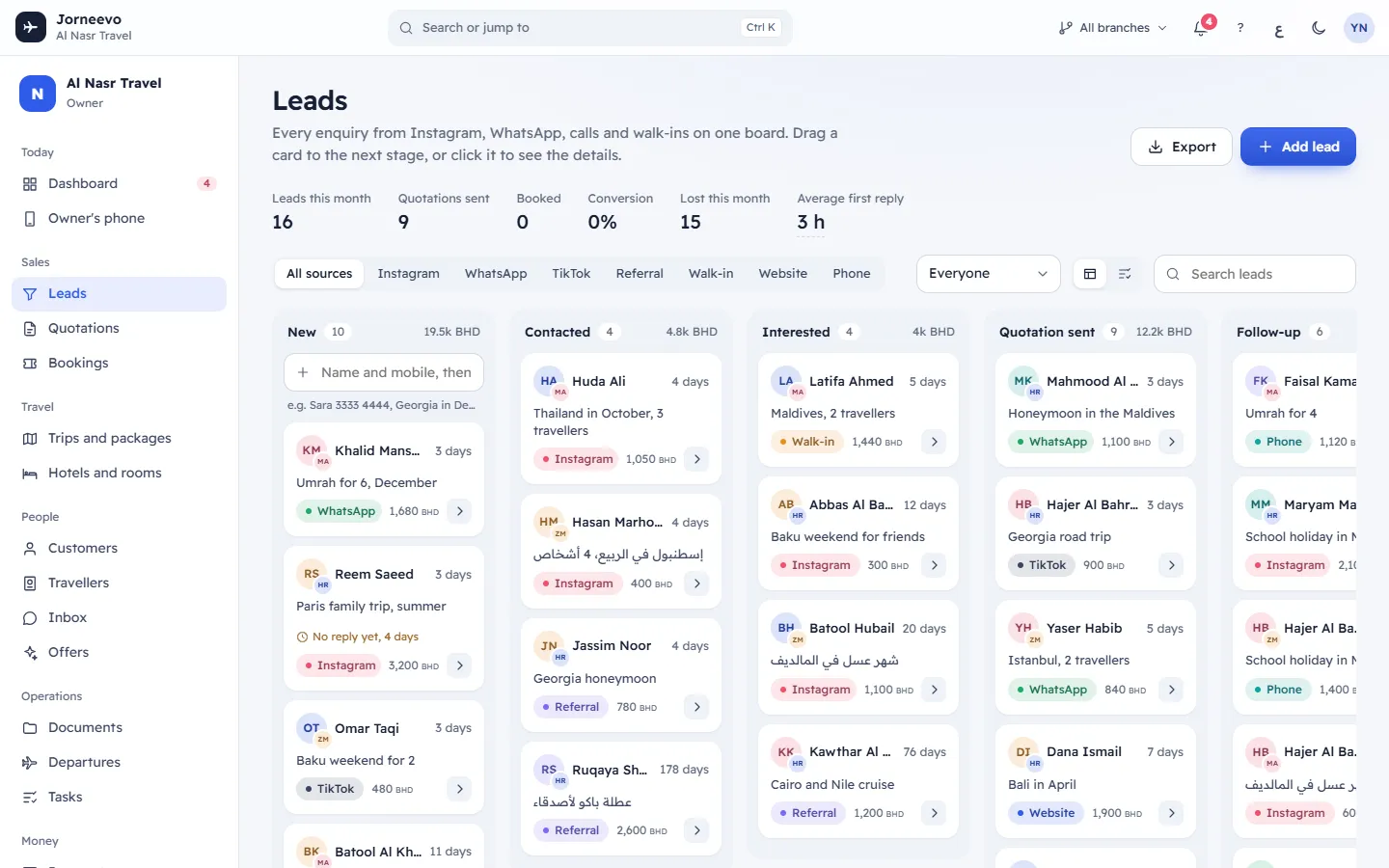This screenshot has width=1389, height=868.
Task: Open Quotations in the sidebar
Action: pos(119,328)
